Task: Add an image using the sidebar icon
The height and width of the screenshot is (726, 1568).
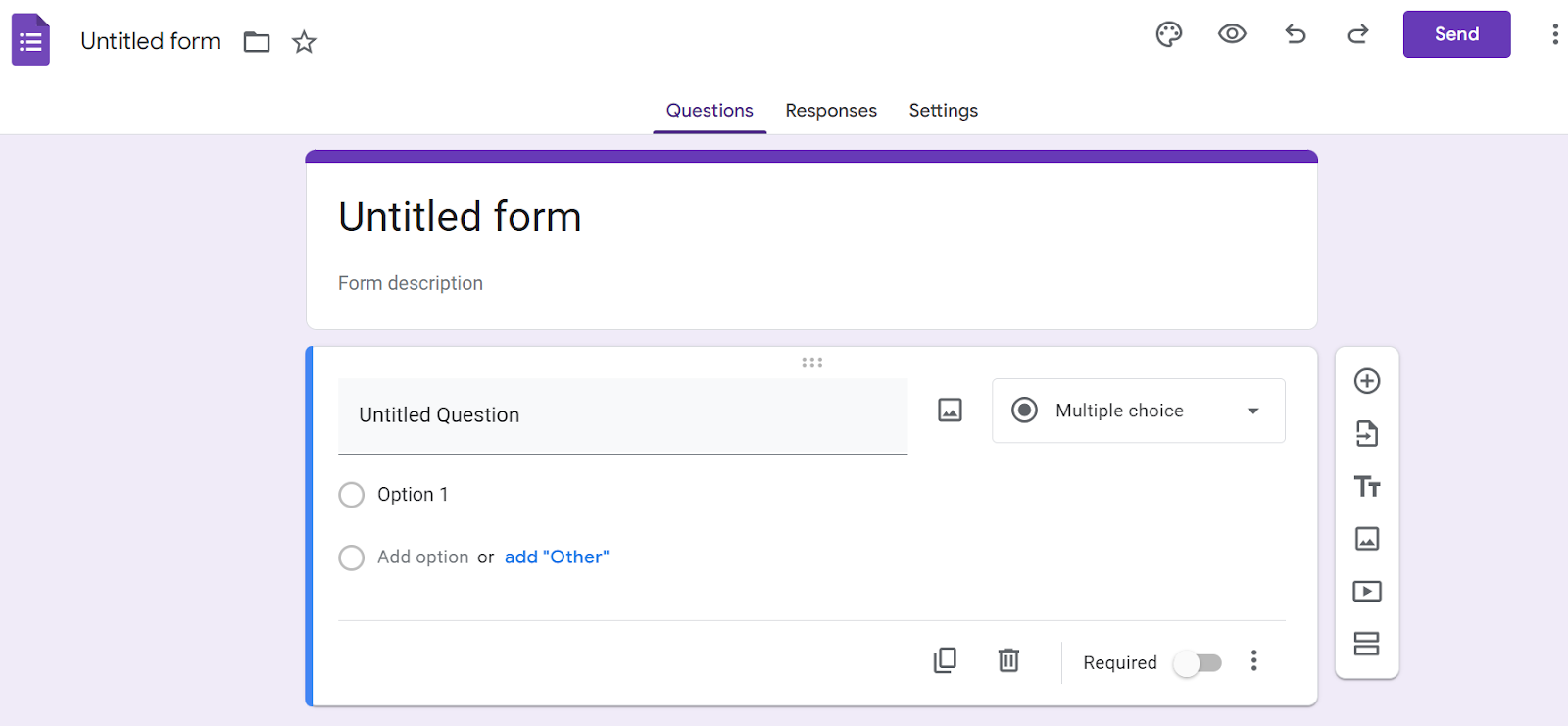Action: point(1367,539)
